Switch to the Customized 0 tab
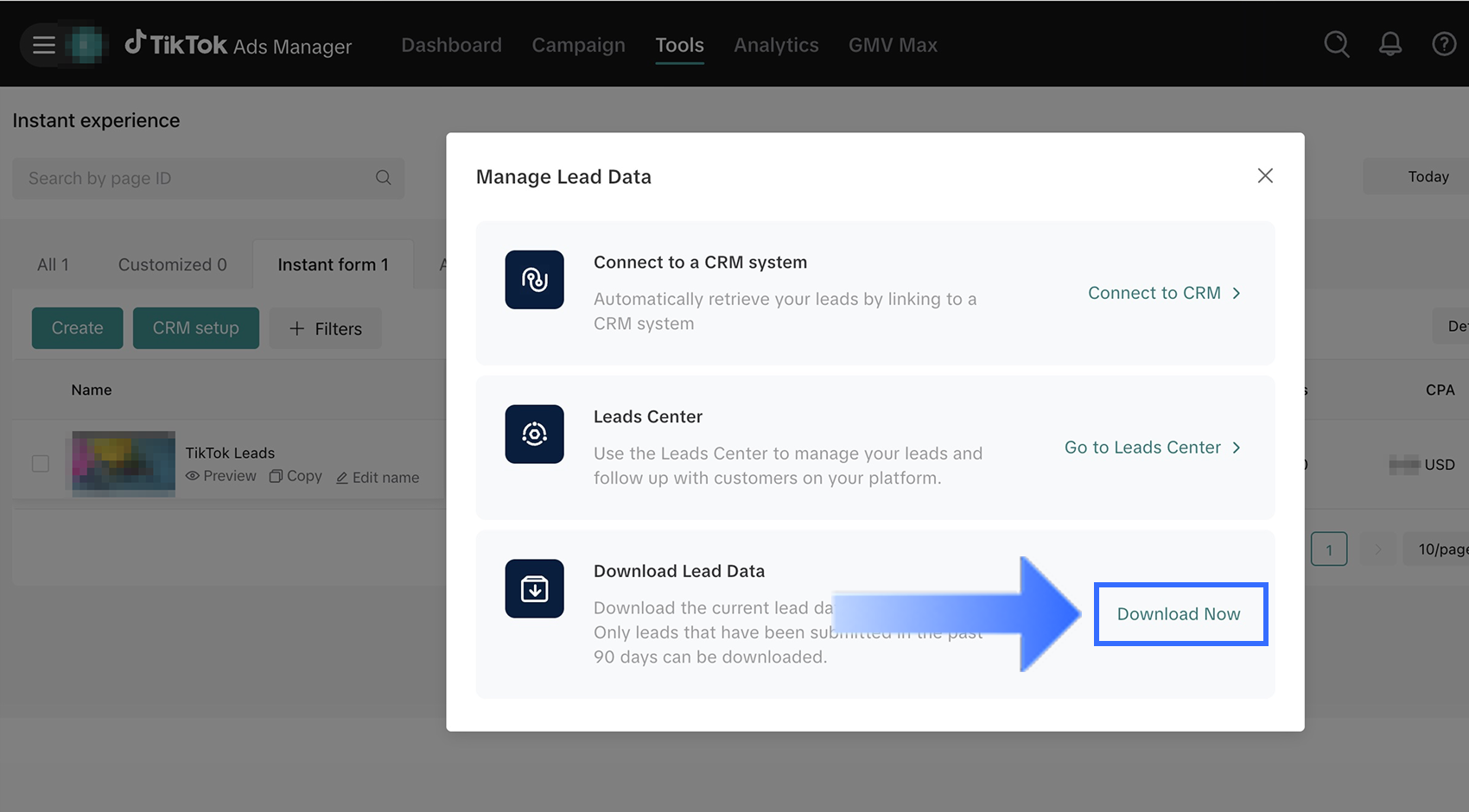This screenshot has height=812, width=1469. tap(173, 265)
